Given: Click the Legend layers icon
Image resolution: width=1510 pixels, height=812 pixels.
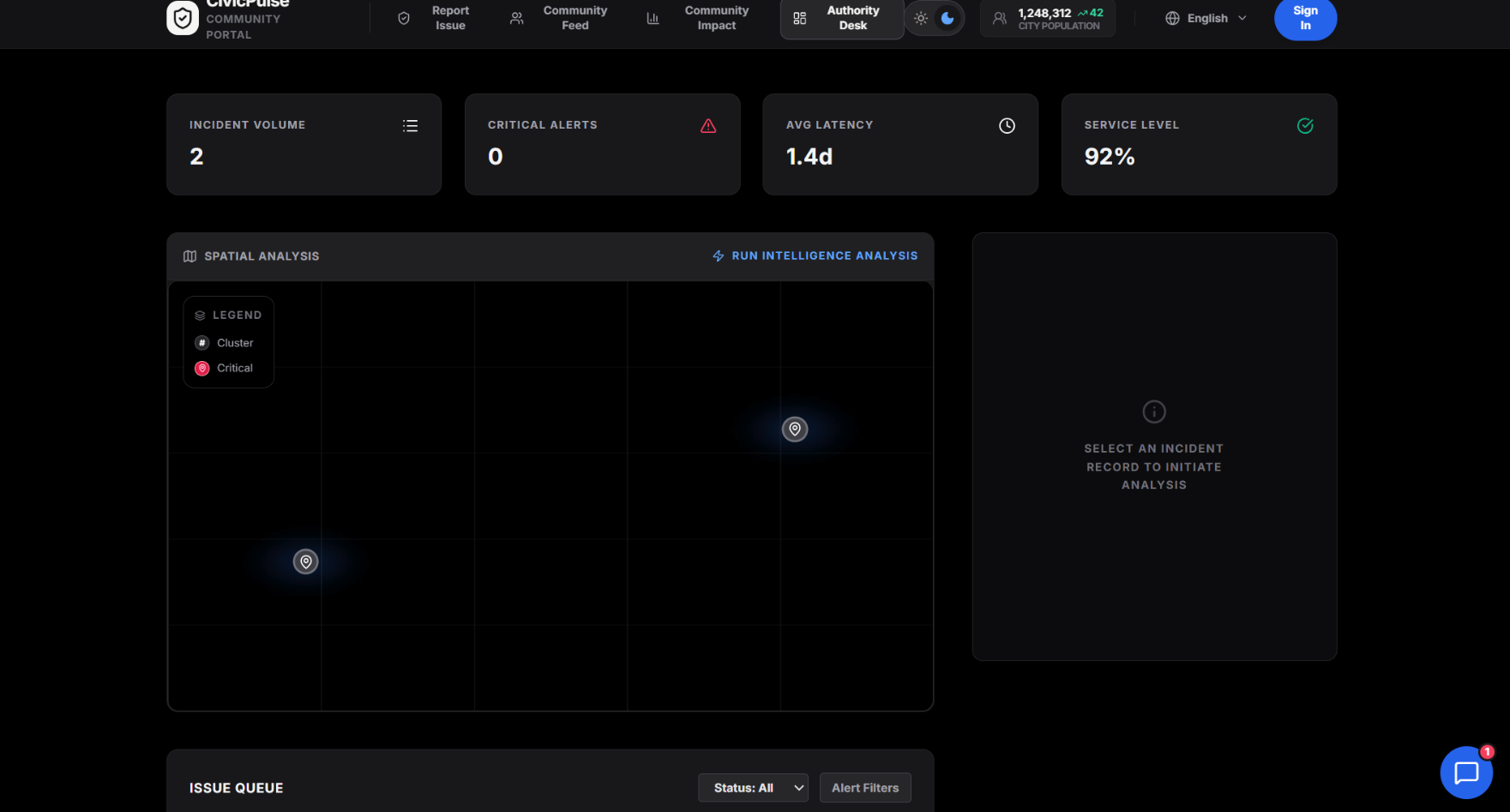Looking at the screenshot, I should [x=200, y=316].
